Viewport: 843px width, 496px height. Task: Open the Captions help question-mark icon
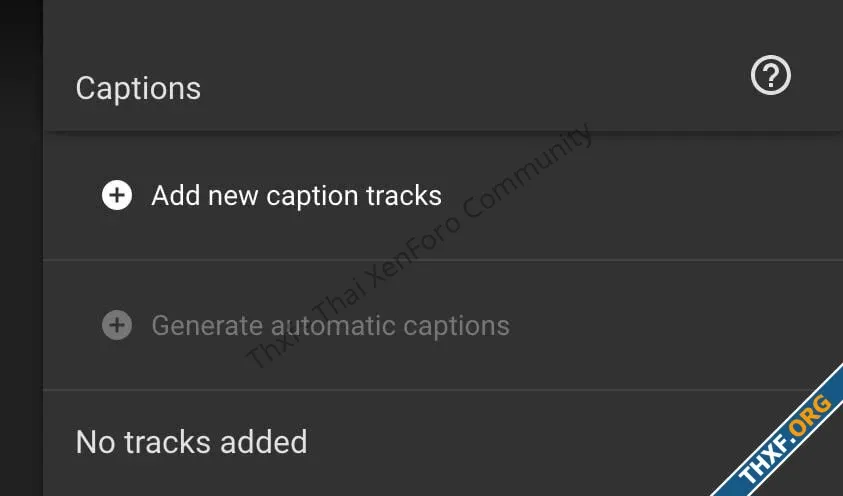pos(770,75)
